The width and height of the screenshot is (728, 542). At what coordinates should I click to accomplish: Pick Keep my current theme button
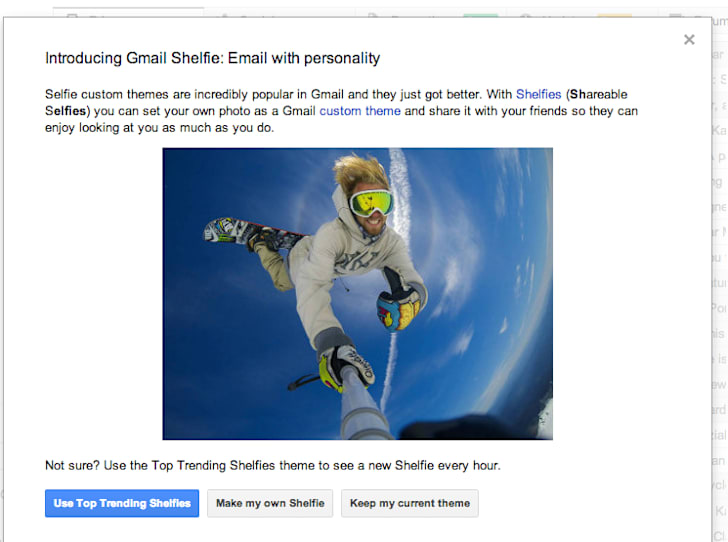pos(410,503)
